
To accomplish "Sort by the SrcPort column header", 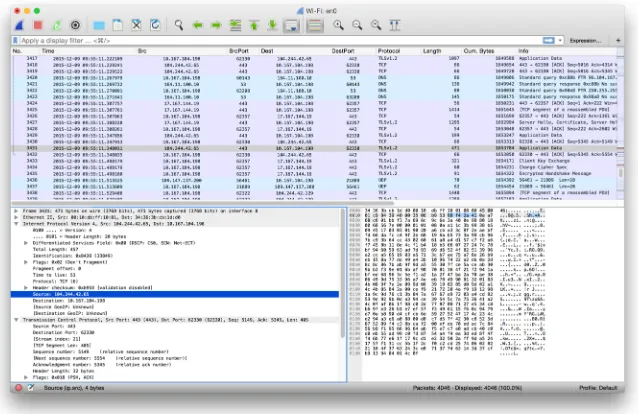I will pos(238,51).
